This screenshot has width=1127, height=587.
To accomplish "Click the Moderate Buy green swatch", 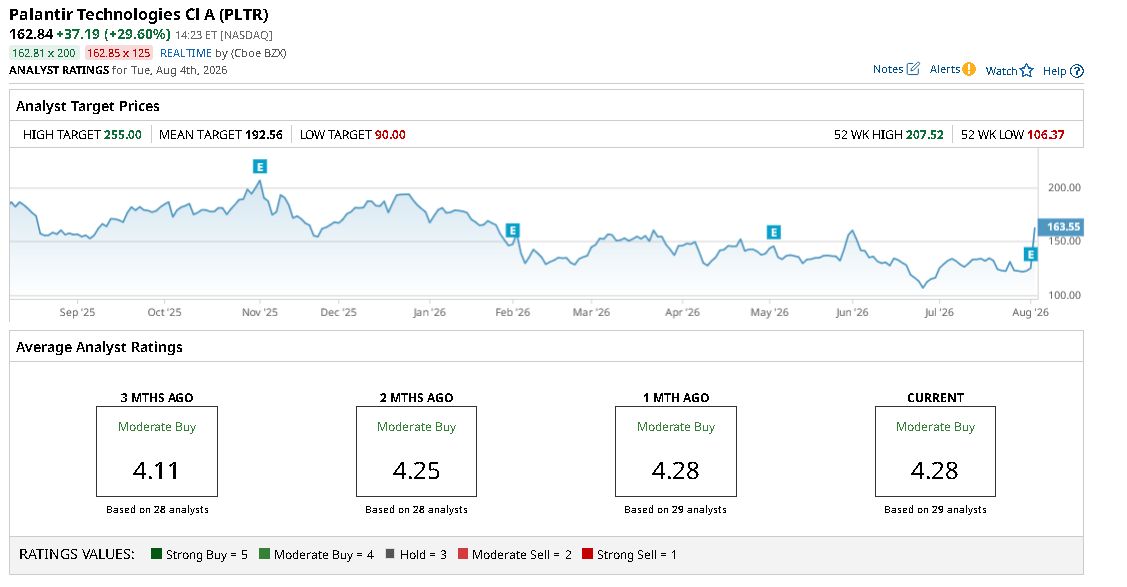I will [x=264, y=553].
